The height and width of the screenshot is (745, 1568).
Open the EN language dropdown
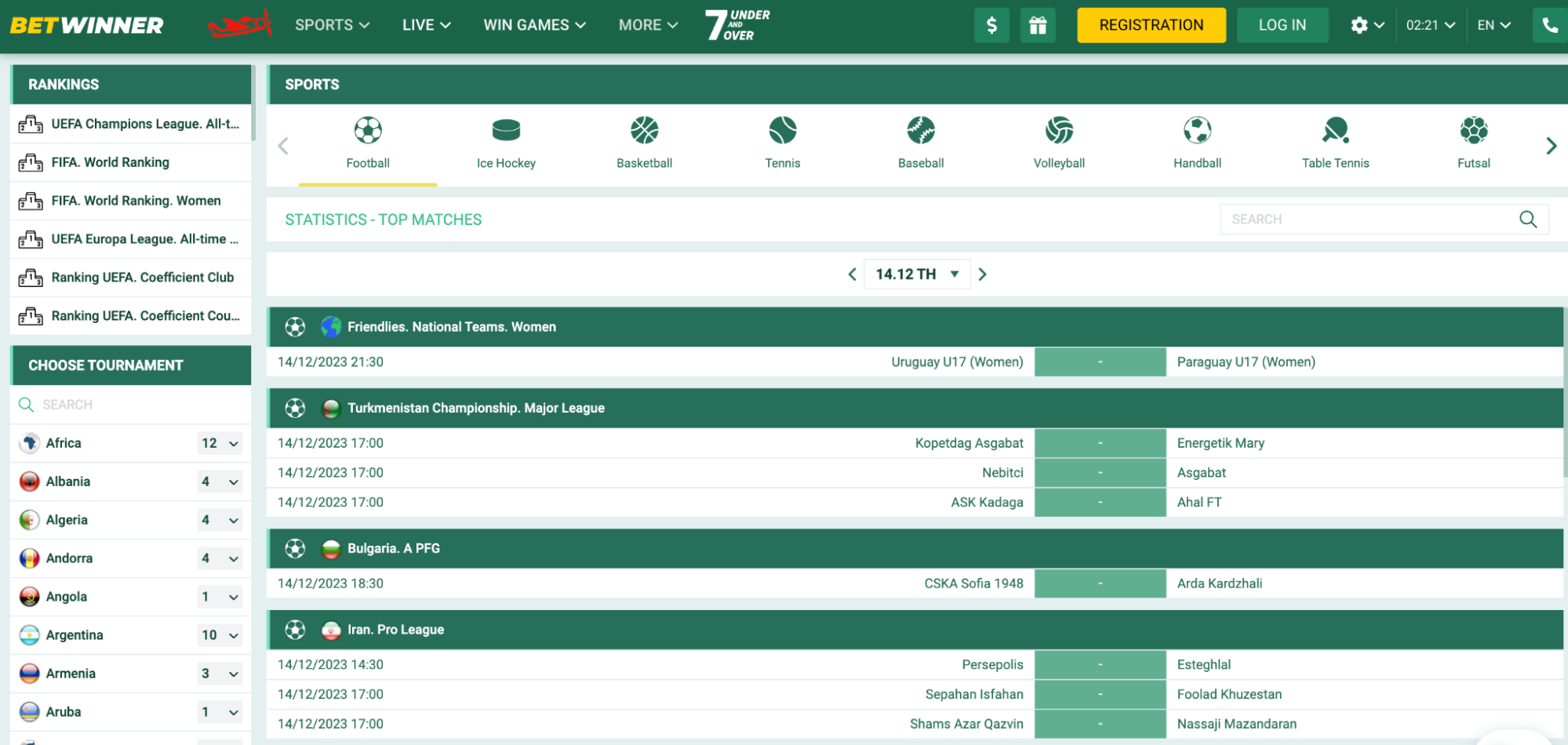point(1493,25)
